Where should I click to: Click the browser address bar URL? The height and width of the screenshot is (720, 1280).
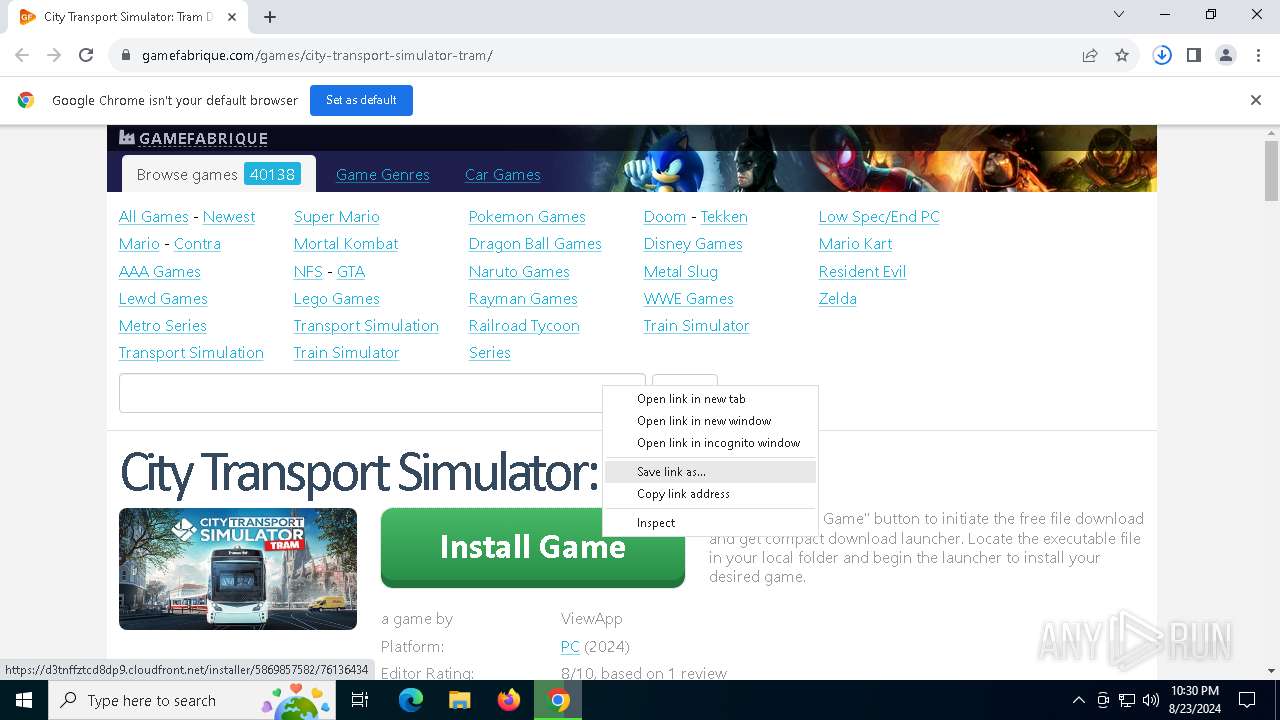click(317, 56)
